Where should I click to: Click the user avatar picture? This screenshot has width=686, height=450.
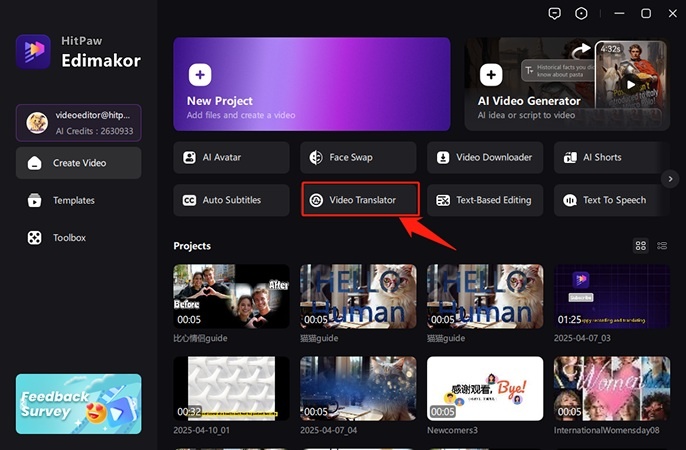coord(37,123)
